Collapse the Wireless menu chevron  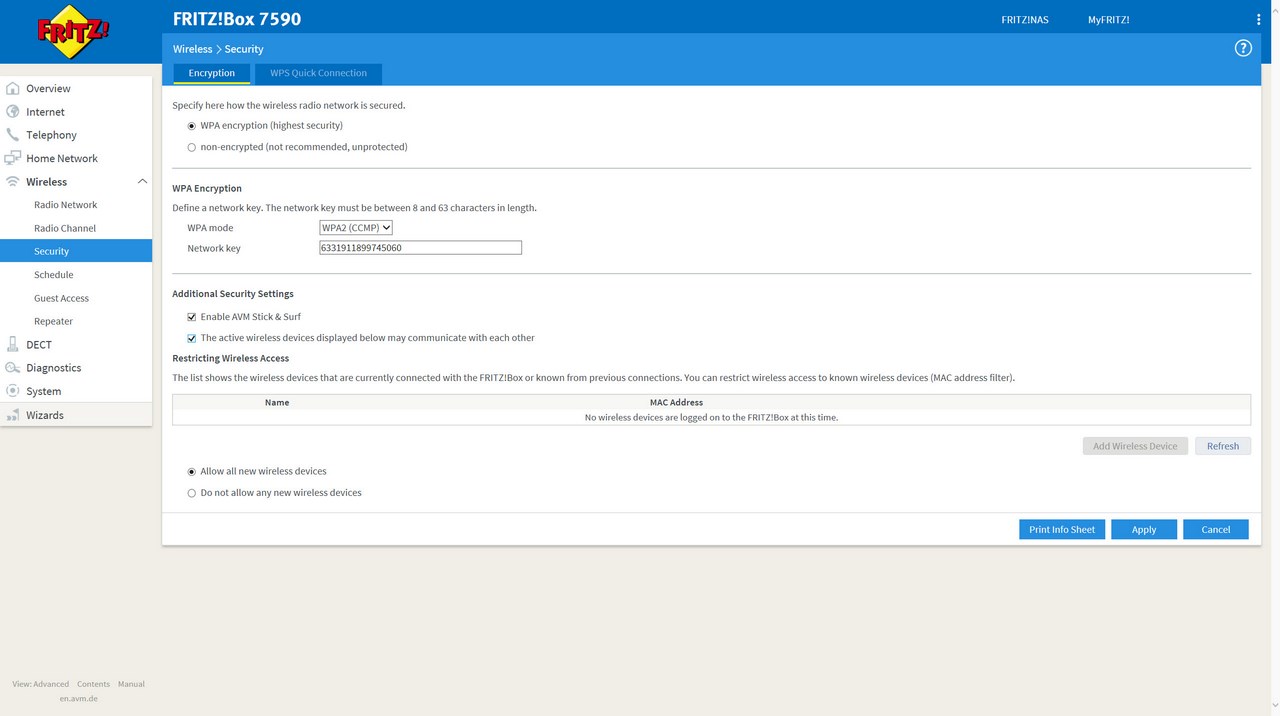(x=142, y=181)
